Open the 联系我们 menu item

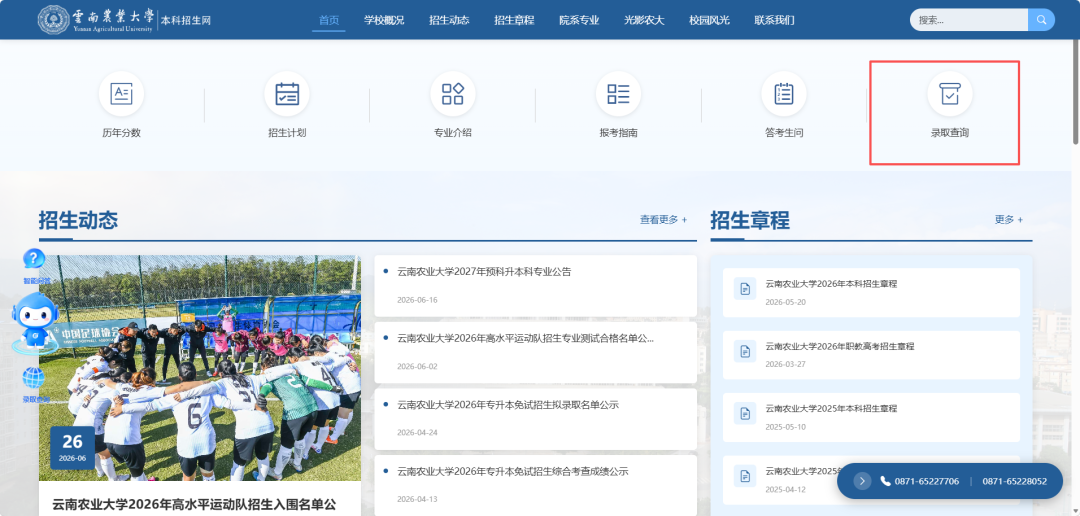tap(774, 20)
